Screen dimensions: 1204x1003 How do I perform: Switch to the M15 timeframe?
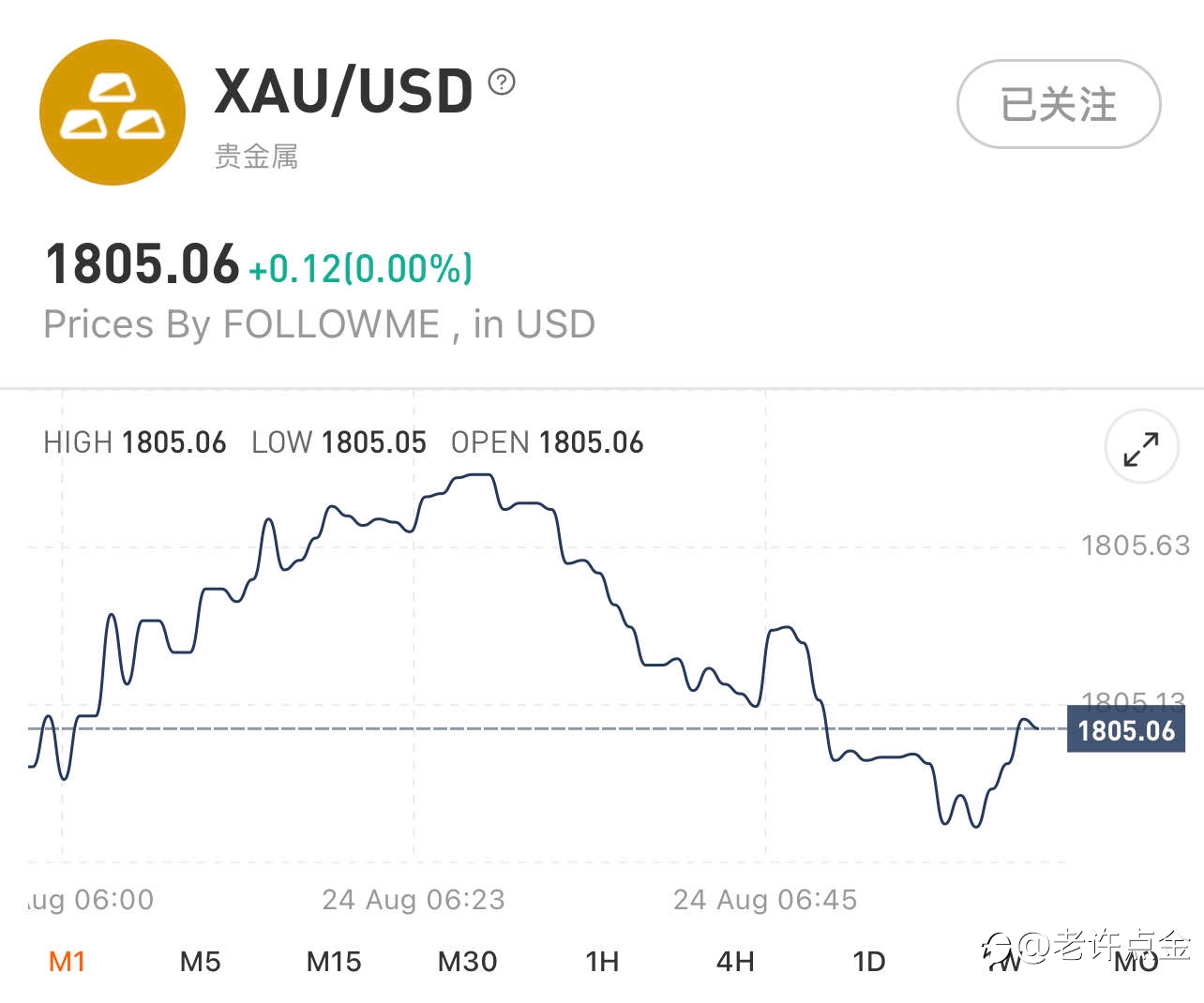[334, 961]
